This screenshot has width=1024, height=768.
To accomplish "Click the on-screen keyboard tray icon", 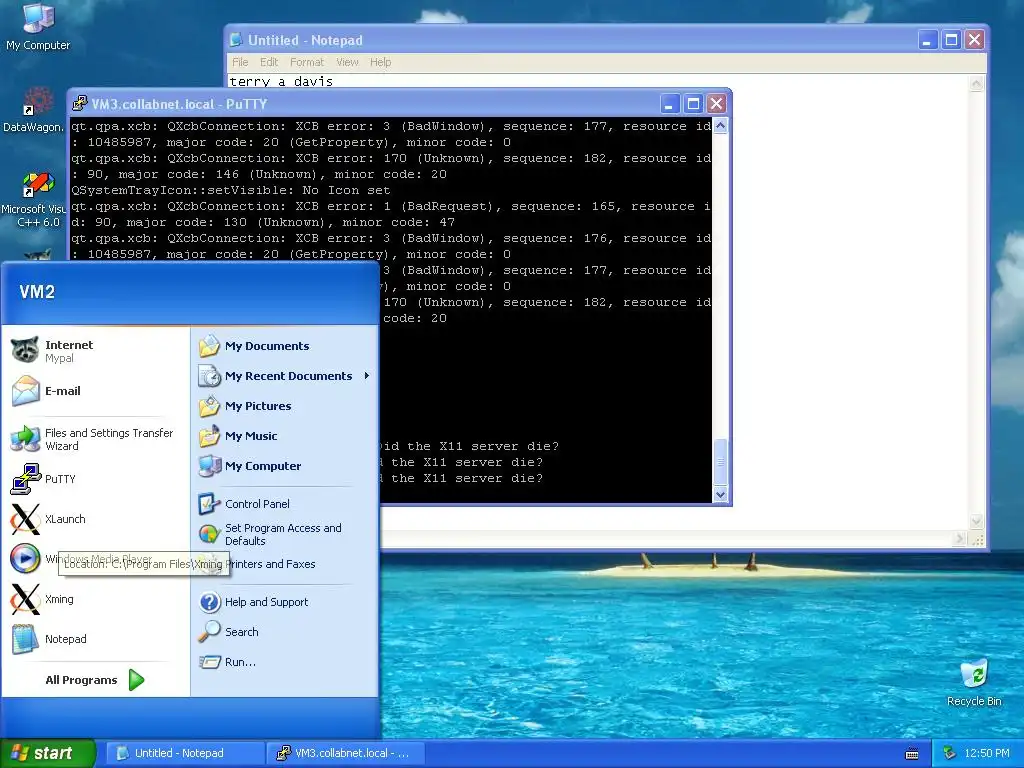I will click(912, 754).
